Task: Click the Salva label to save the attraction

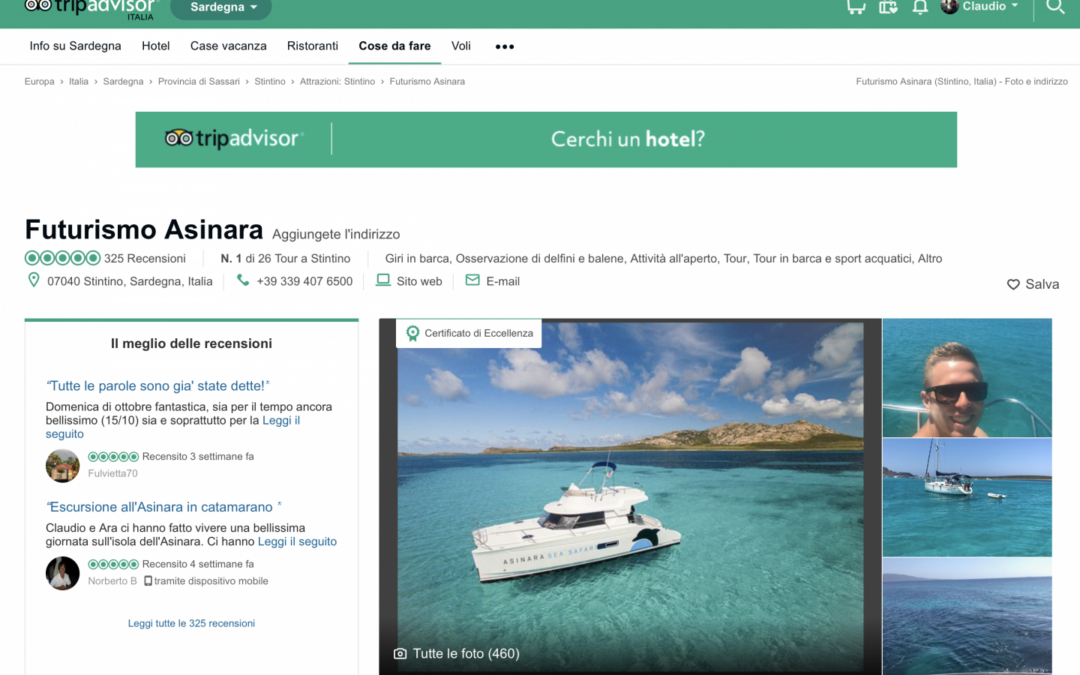Action: pyautogui.click(x=1042, y=284)
